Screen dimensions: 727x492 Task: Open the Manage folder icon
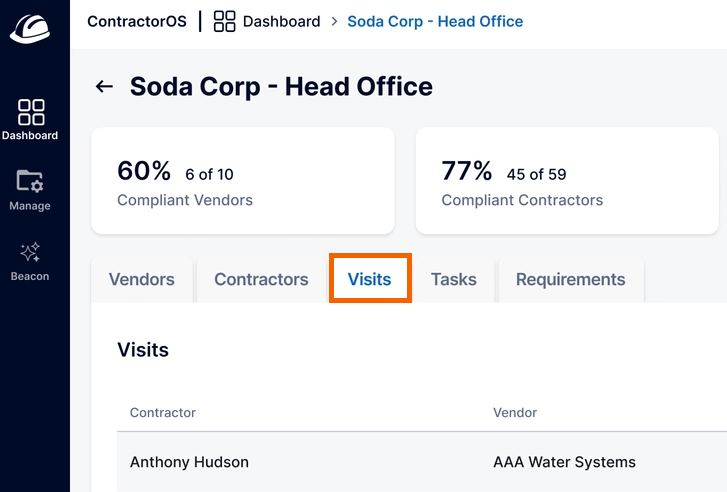(x=30, y=181)
